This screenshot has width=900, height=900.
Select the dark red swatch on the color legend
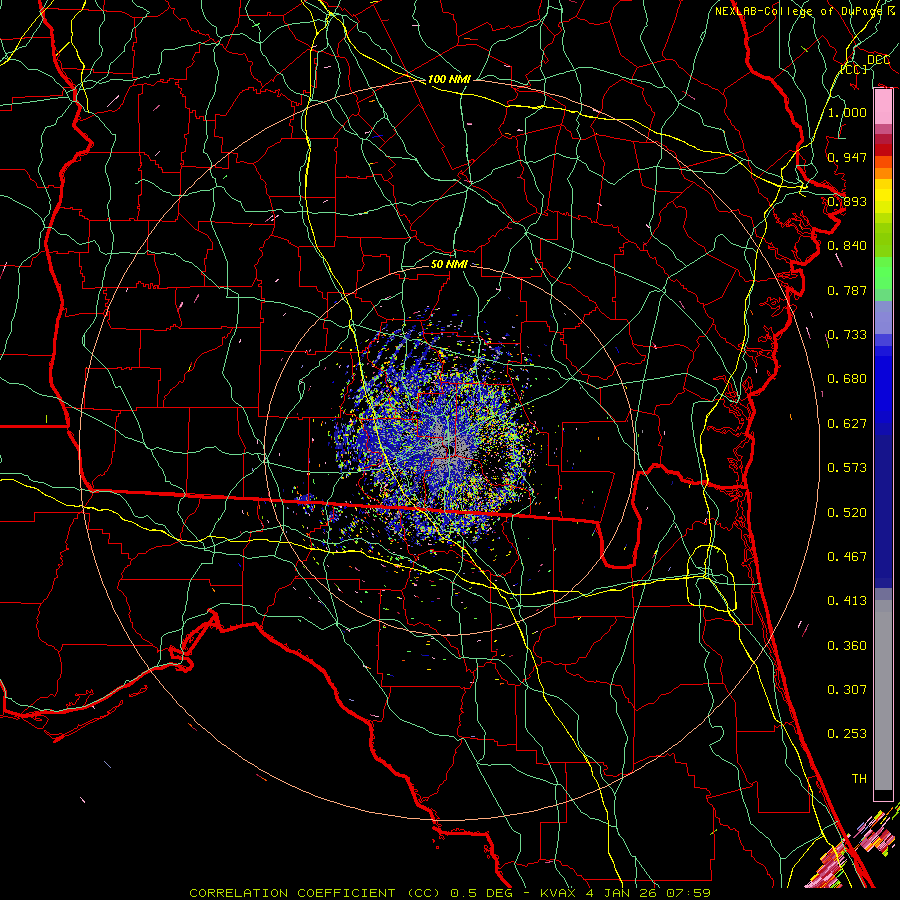pyautogui.click(x=883, y=150)
